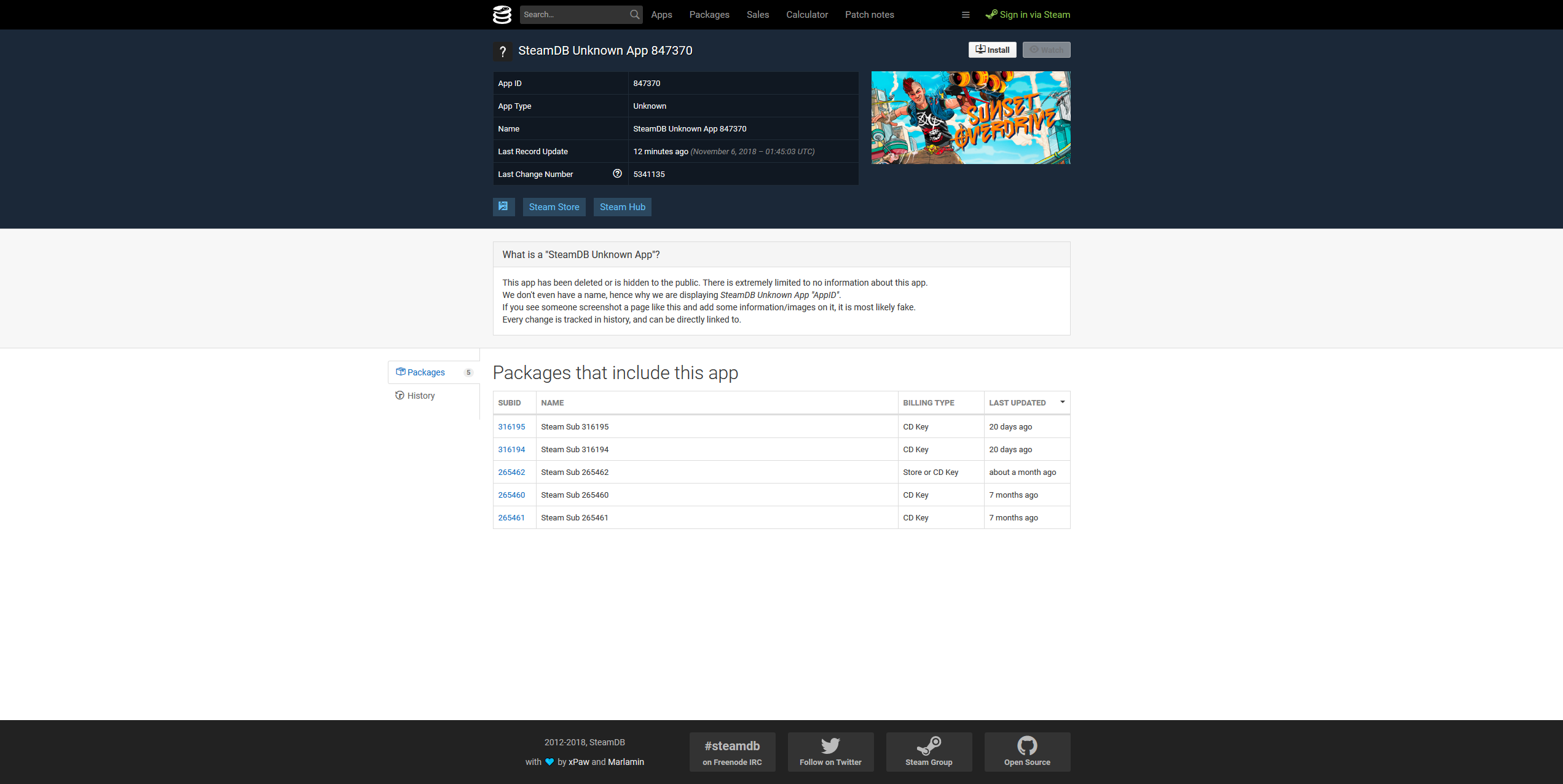Click the image icon button left of Steam Store
1563x784 pixels.
(x=503, y=207)
